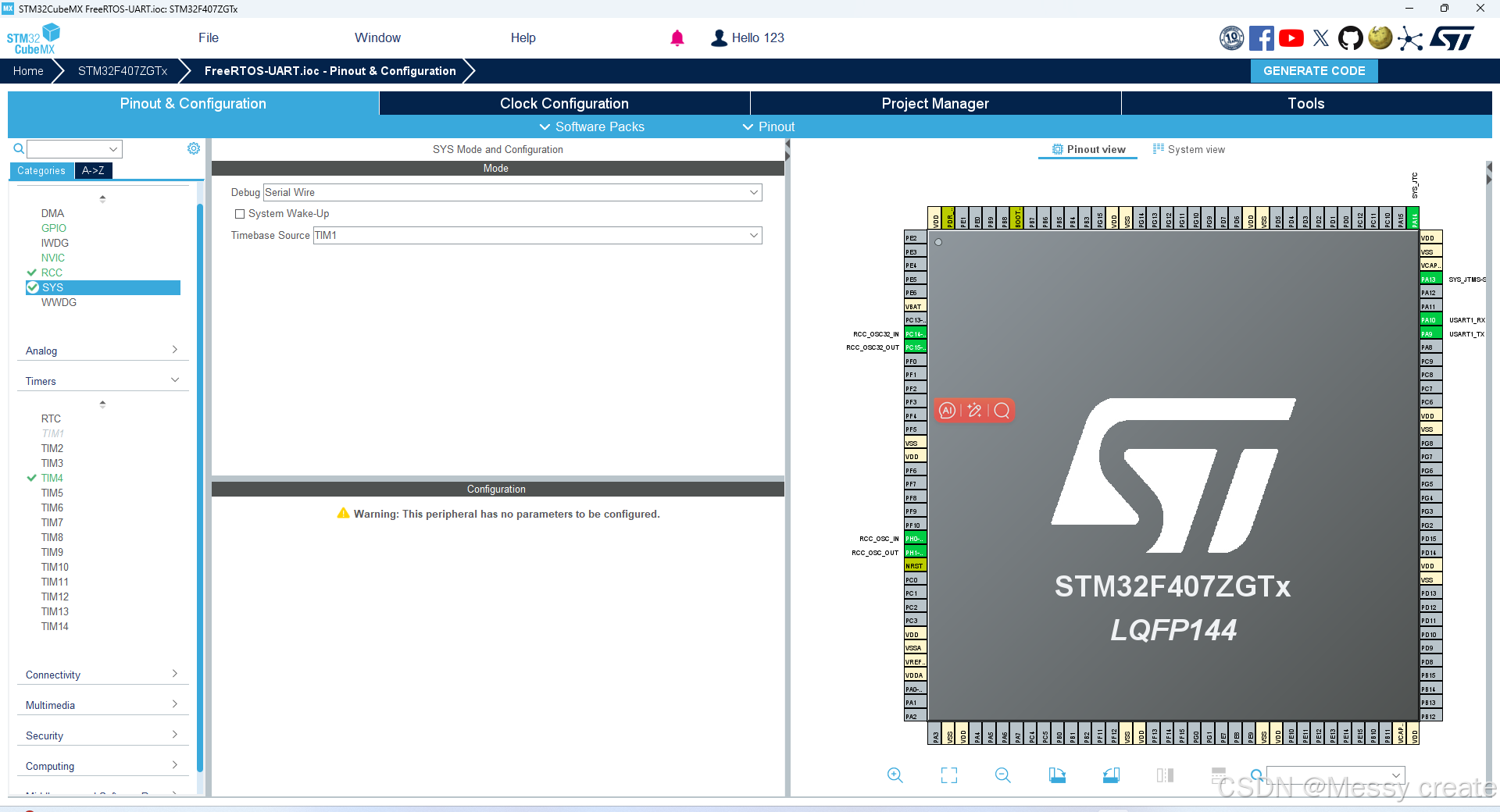This screenshot has width=1500, height=812.
Task: Expand the Analog category
Action: coord(102,351)
